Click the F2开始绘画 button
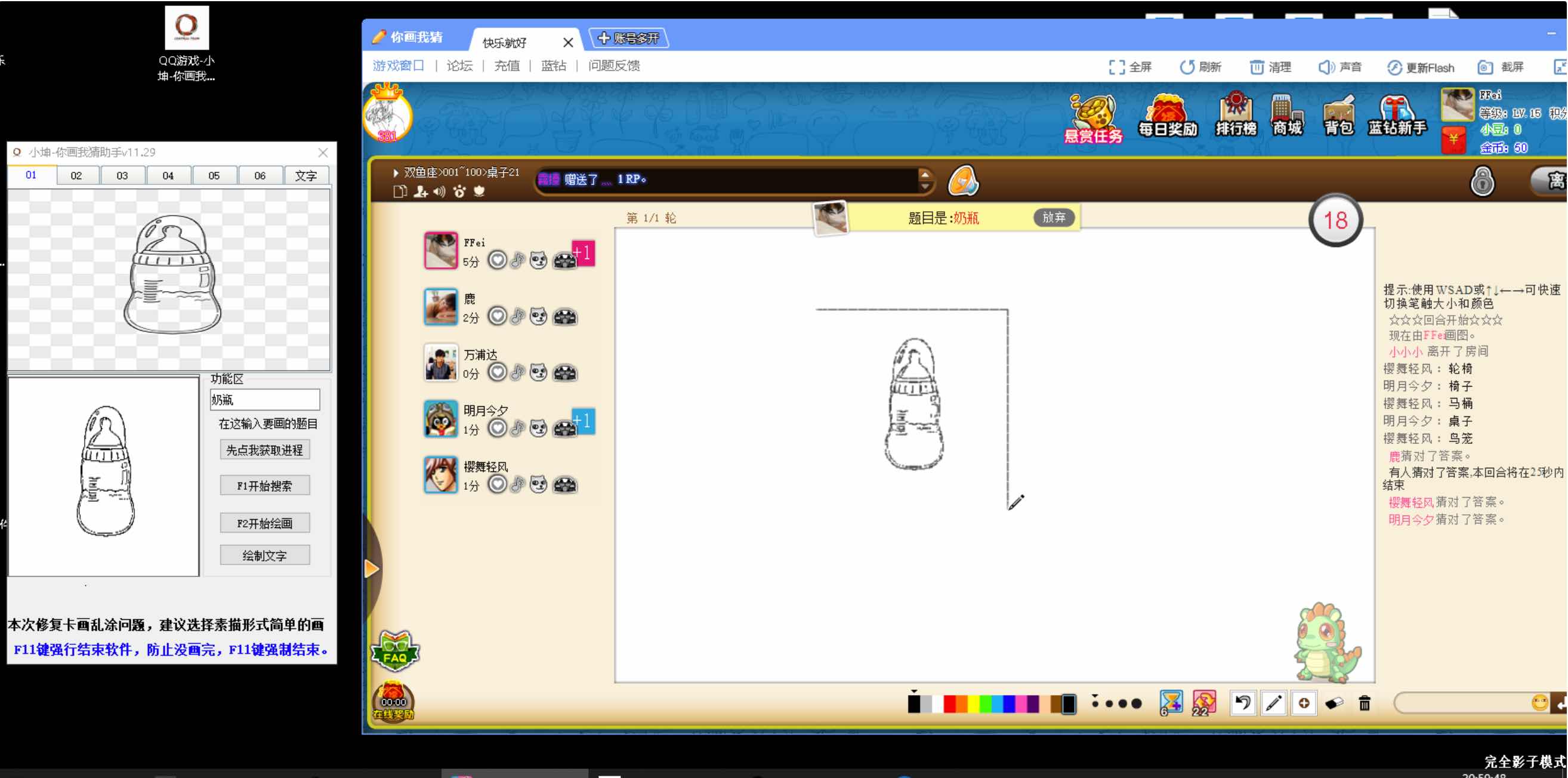Viewport: 1568px width, 778px height. click(265, 523)
